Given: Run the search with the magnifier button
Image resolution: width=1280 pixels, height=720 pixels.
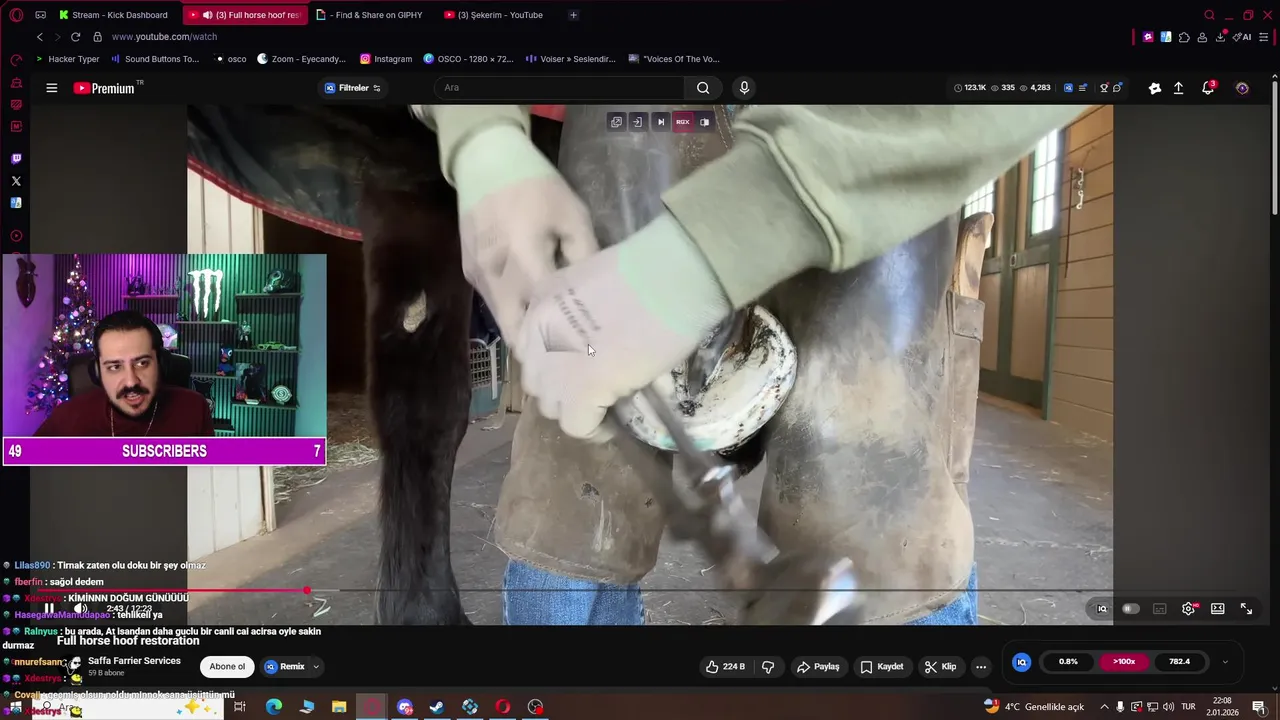Looking at the screenshot, I should click(x=703, y=88).
